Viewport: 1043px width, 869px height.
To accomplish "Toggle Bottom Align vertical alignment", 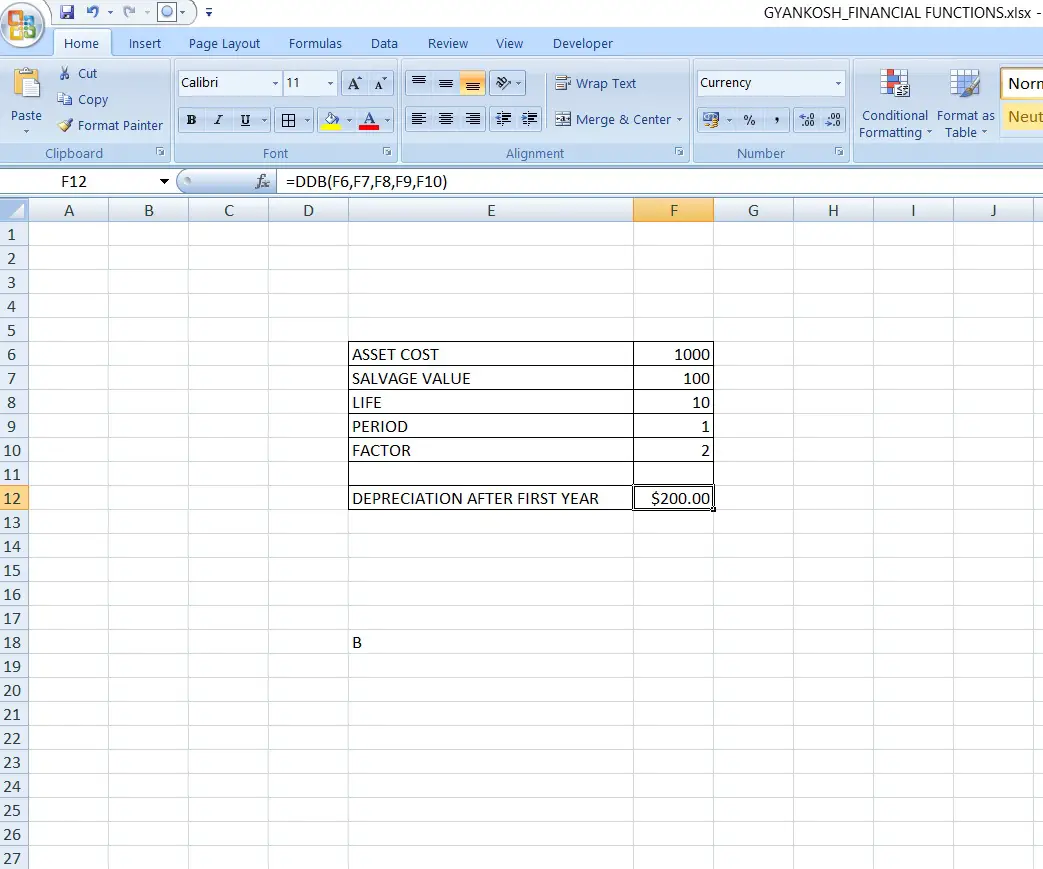I will (472, 83).
